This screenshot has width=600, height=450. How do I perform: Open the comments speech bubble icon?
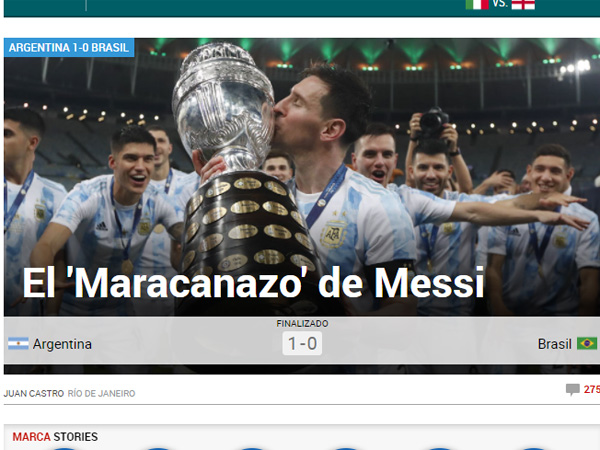click(x=573, y=390)
